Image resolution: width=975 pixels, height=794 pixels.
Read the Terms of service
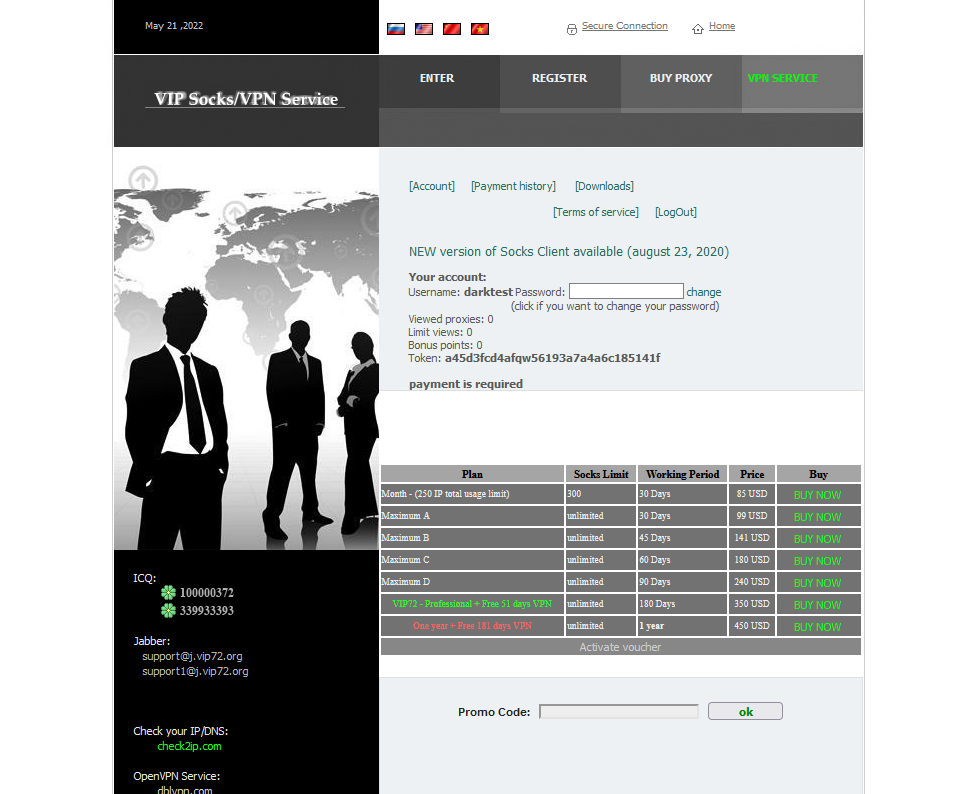(596, 212)
